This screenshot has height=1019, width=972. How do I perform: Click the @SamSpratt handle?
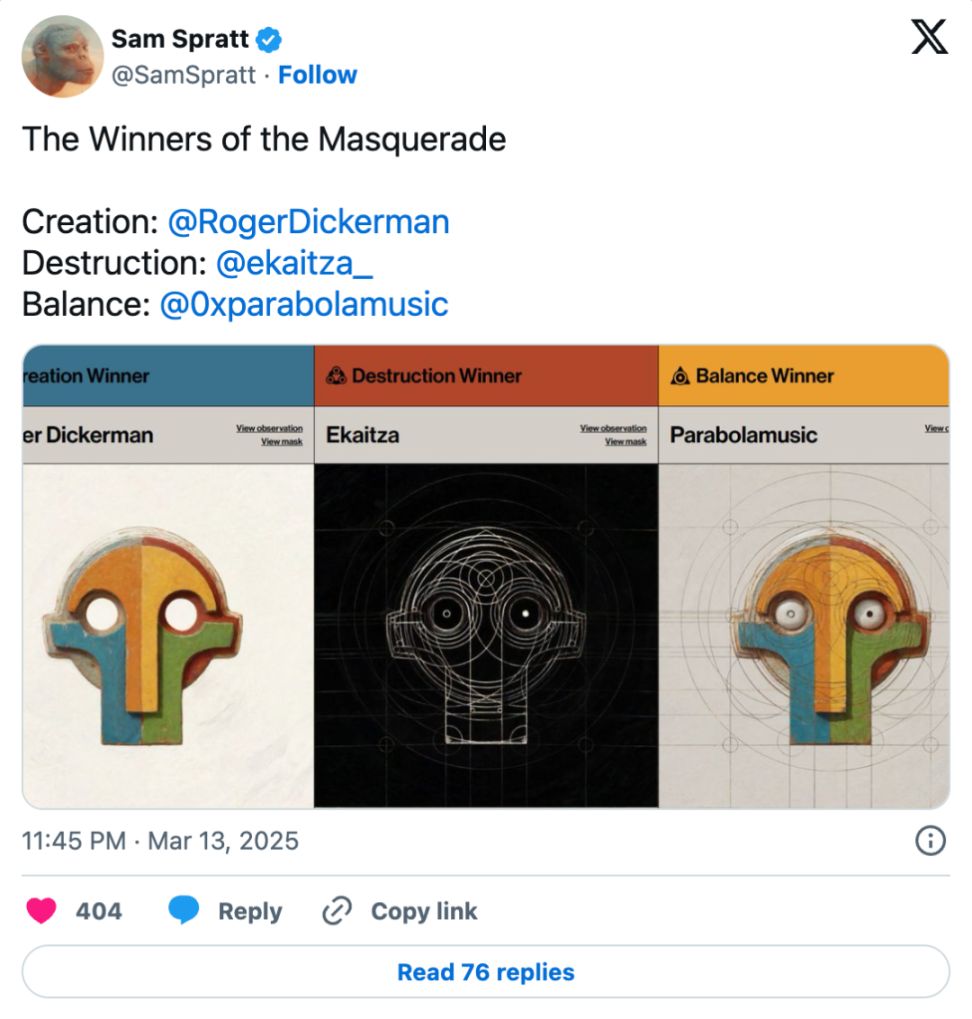pyautogui.click(x=183, y=75)
